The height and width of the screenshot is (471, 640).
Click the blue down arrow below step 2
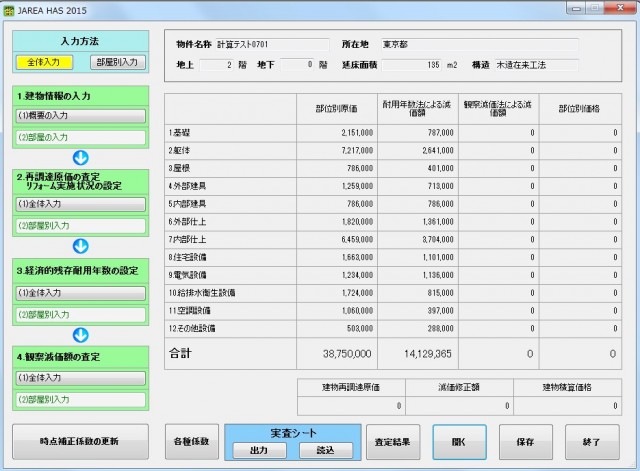pyautogui.click(x=81, y=247)
